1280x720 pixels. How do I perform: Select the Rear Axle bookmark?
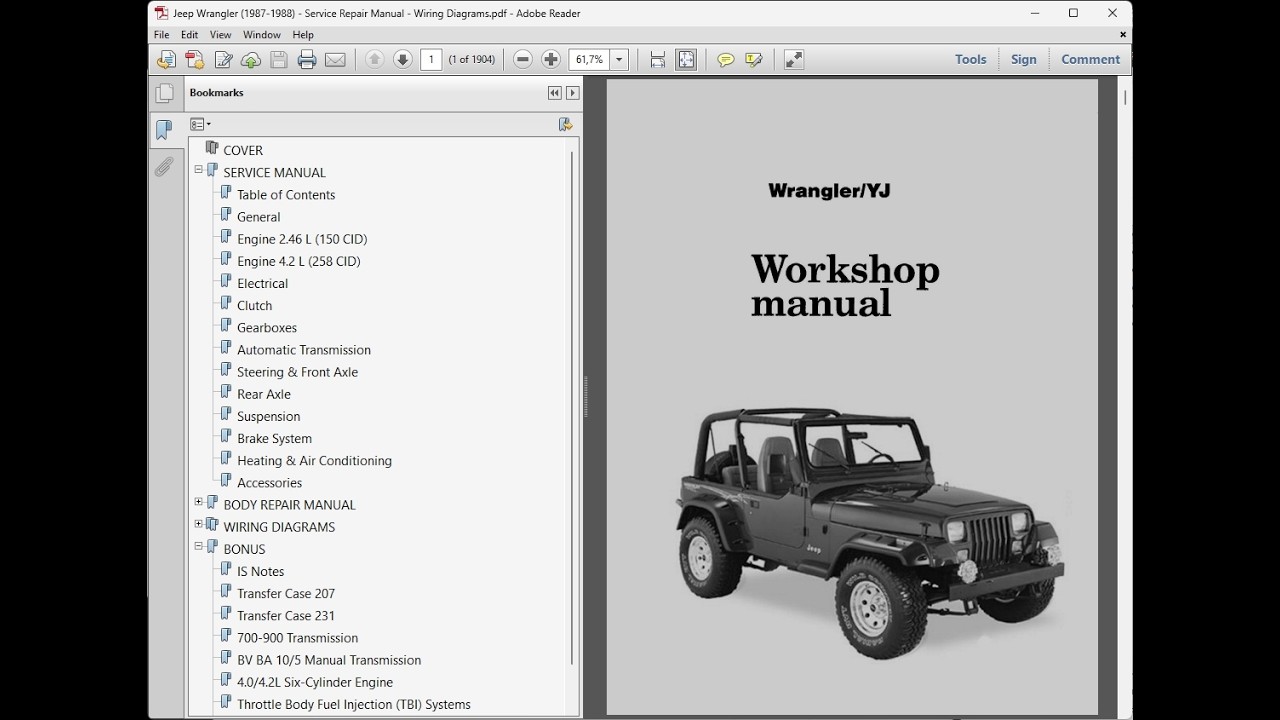pyautogui.click(x=264, y=394)
